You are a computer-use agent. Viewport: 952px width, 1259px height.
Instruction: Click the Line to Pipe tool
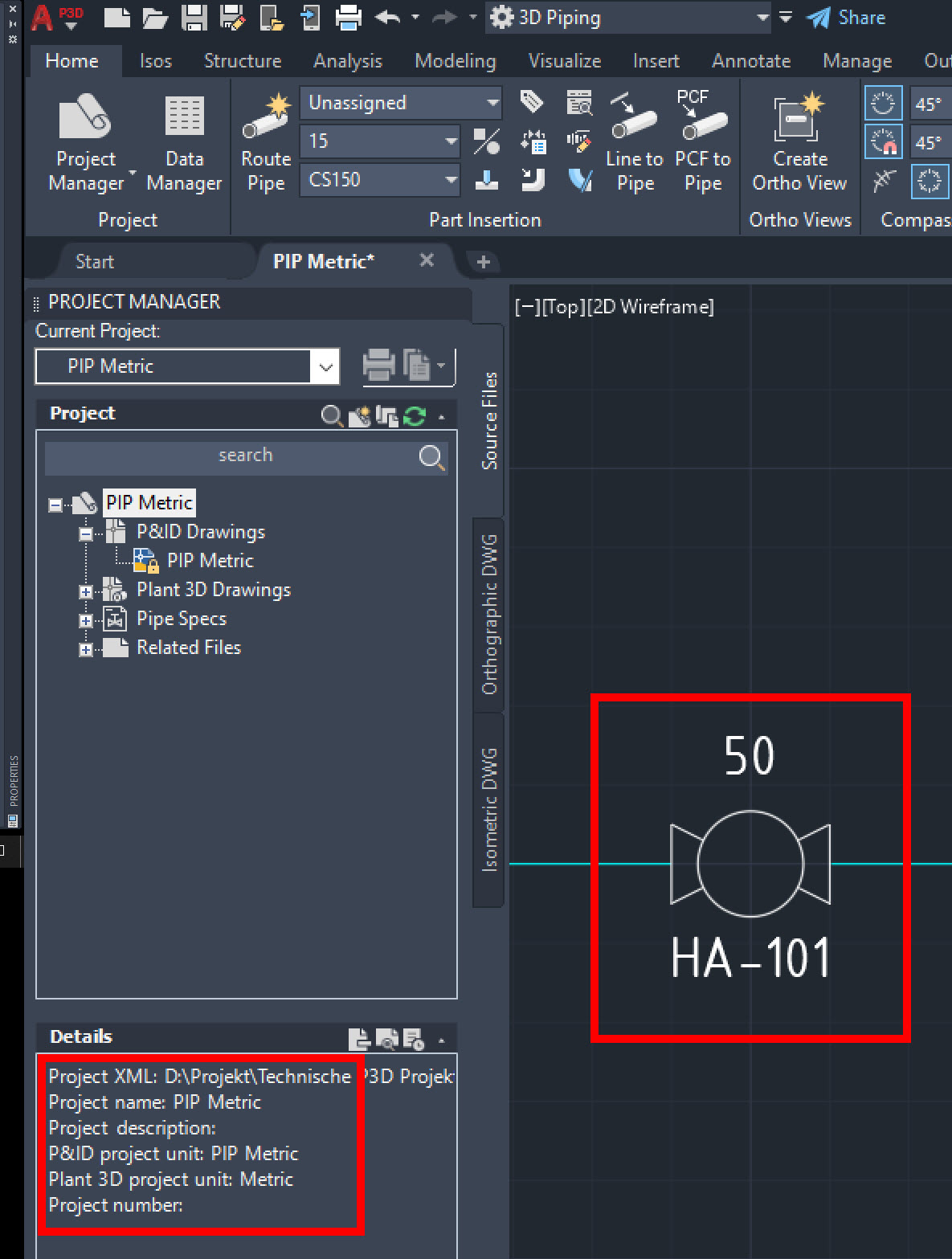pos(634,143)
